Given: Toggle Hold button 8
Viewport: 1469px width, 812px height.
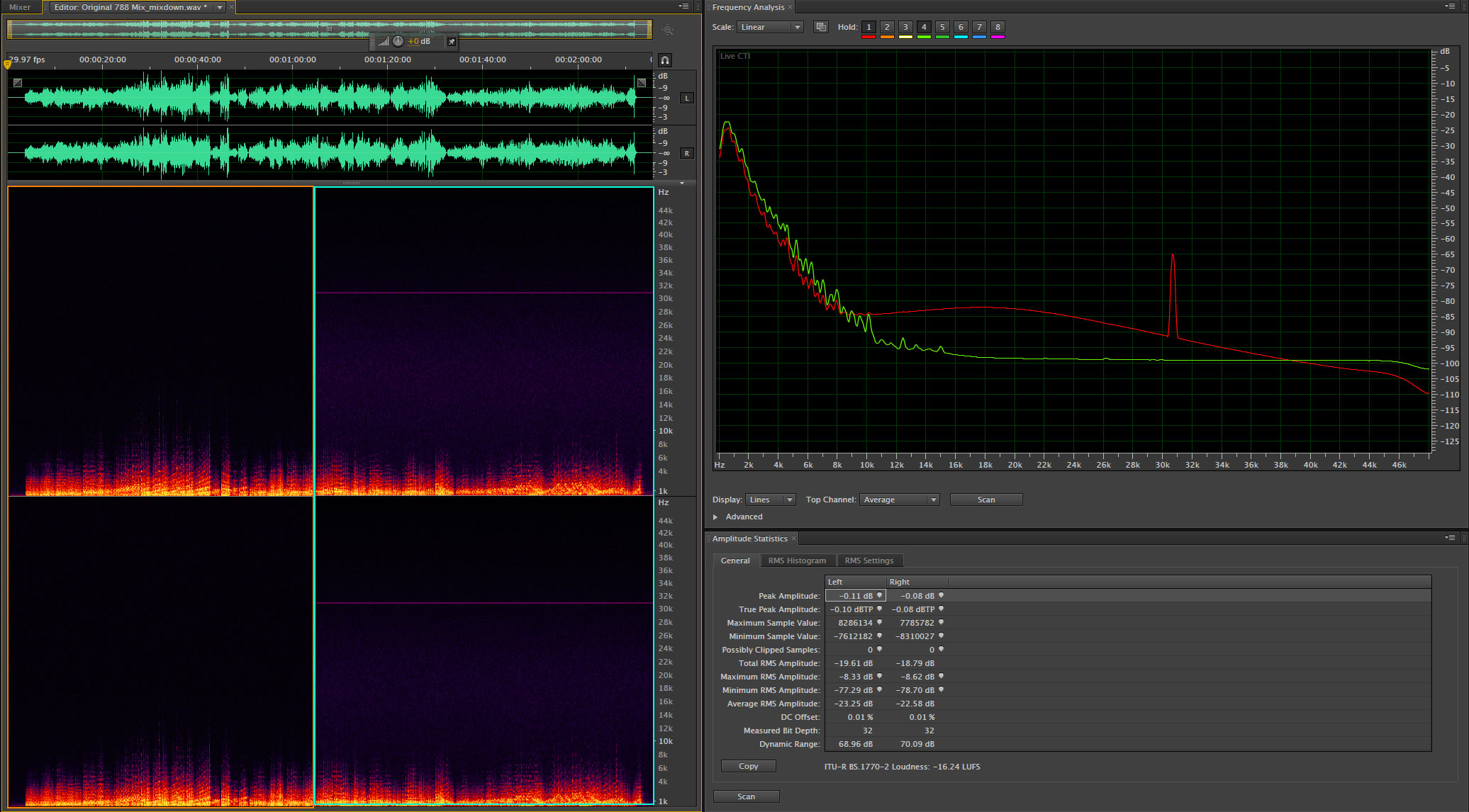Looking at the screenshot, I should (x=998, y=27).
